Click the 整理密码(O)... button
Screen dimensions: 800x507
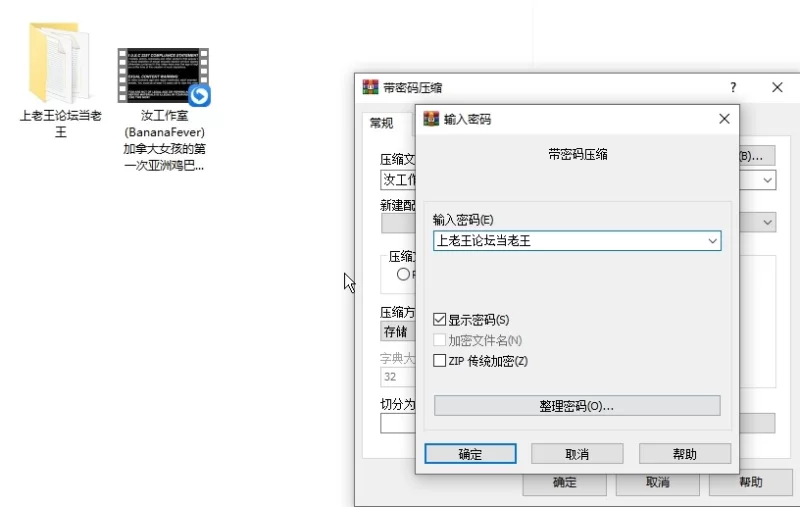577,406
